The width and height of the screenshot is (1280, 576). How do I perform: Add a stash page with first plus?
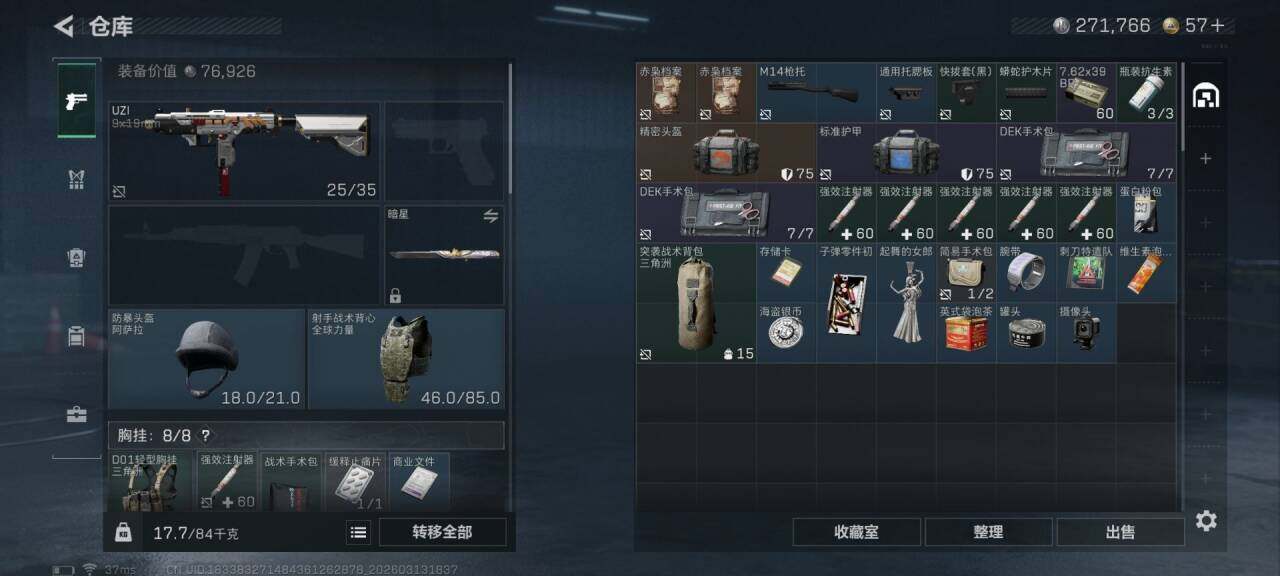1206,159
